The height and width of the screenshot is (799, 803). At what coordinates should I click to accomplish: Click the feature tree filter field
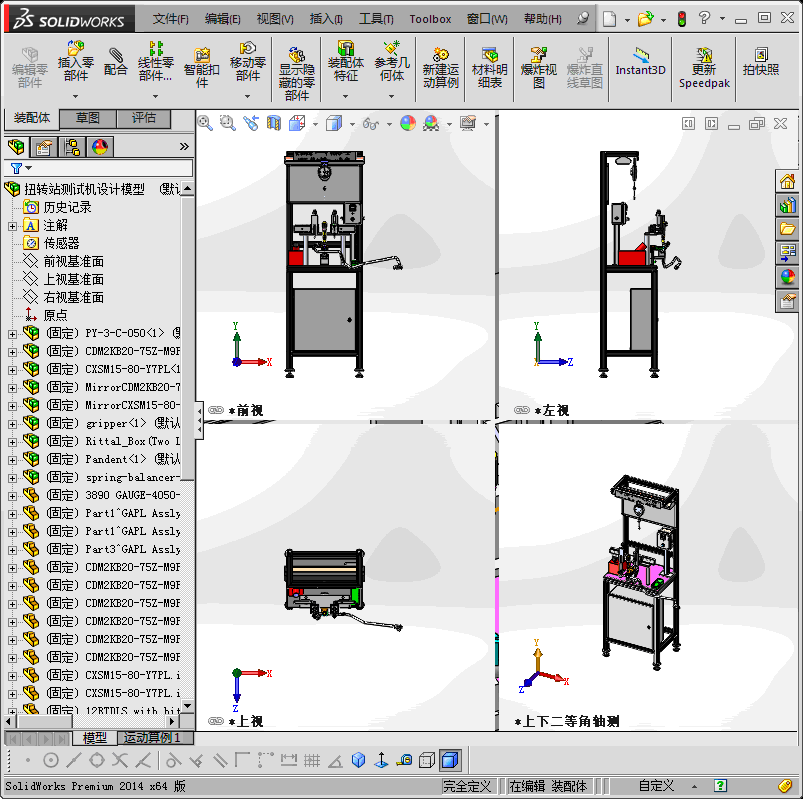point(98,168)
